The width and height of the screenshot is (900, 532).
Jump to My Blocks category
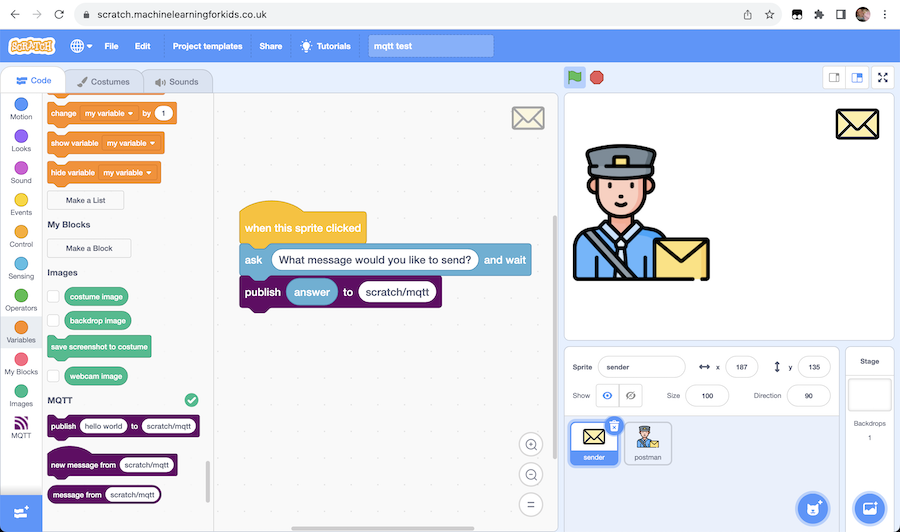pyautogui.click(x=21, y=364)
